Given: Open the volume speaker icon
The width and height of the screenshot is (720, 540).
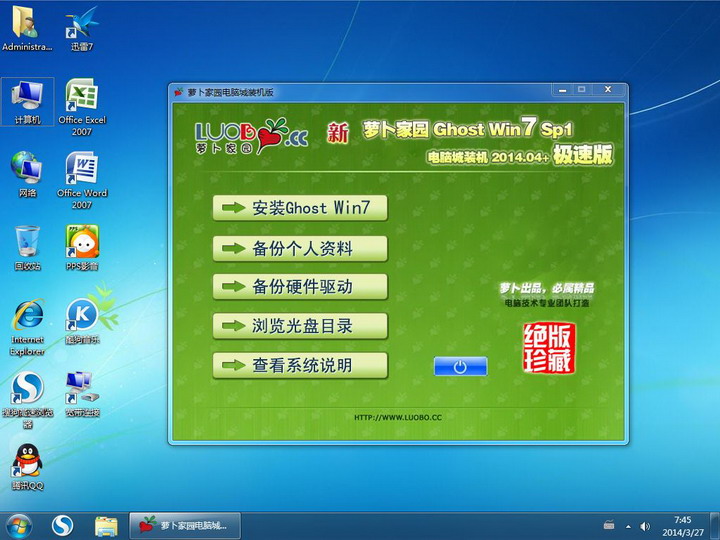Looking at the screenshot, I should [645, 526].
